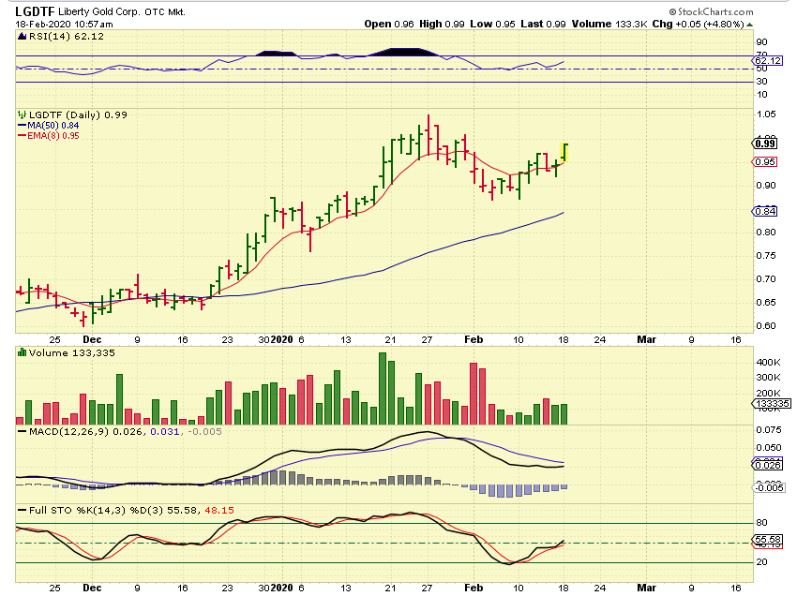The image size is (792, 595).
Task: Click the blue 0.031 MACD signal value
Action: pos(165,431)
